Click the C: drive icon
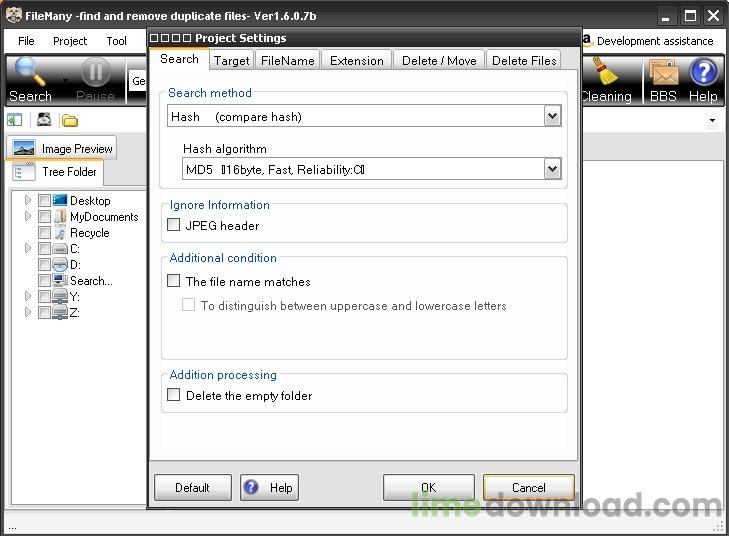This screenshot has width=729, height=536. [60, 249]
